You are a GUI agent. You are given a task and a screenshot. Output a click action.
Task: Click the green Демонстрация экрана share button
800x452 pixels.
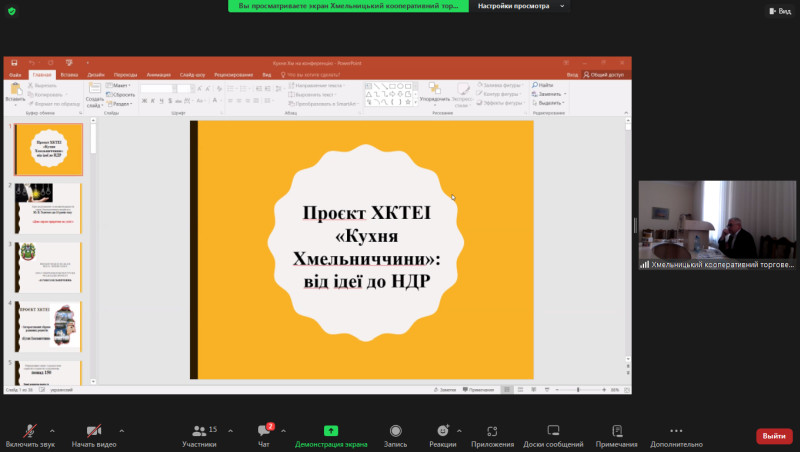331,431
